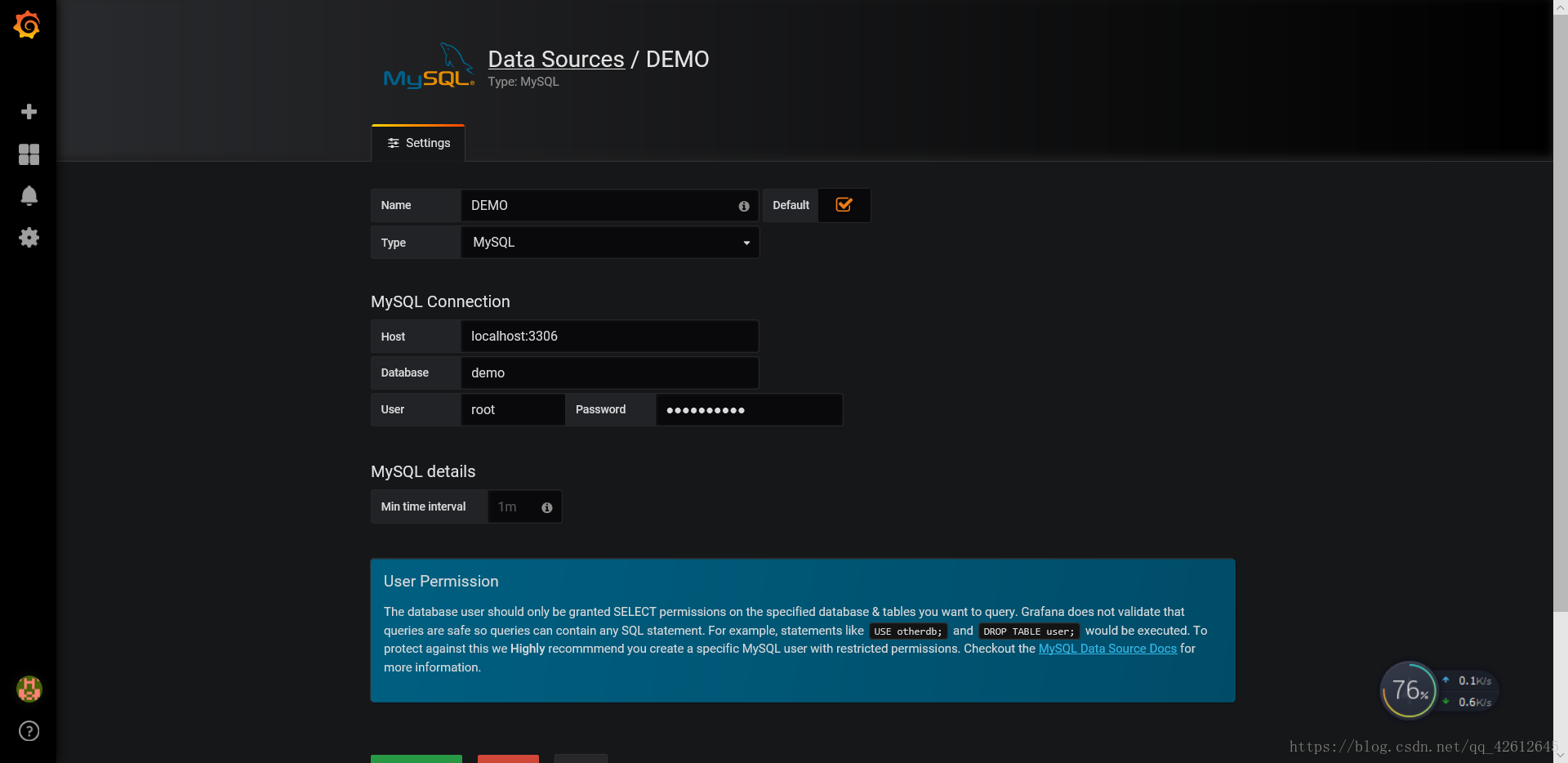Viewport: 1568px width, 763px height.
Task: Click the Default label
Action: click(791, 205)
